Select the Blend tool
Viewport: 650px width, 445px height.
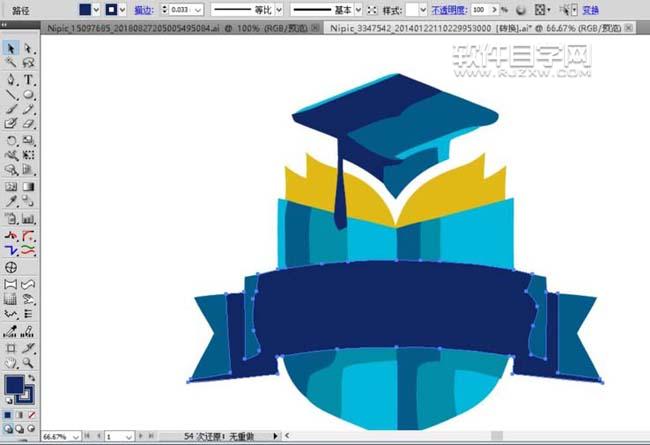28,202
